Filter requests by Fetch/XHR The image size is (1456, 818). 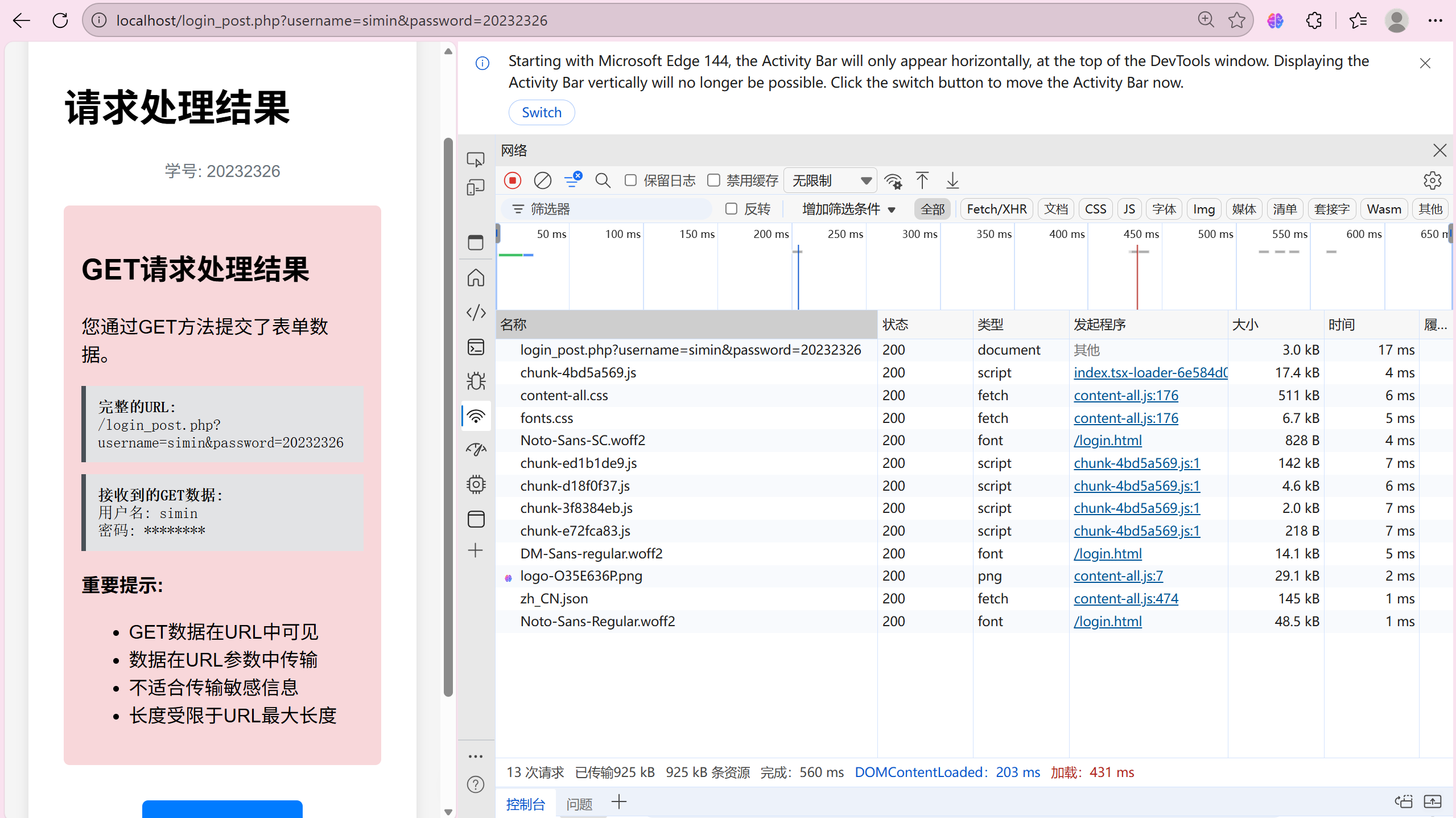click(996, 209)
